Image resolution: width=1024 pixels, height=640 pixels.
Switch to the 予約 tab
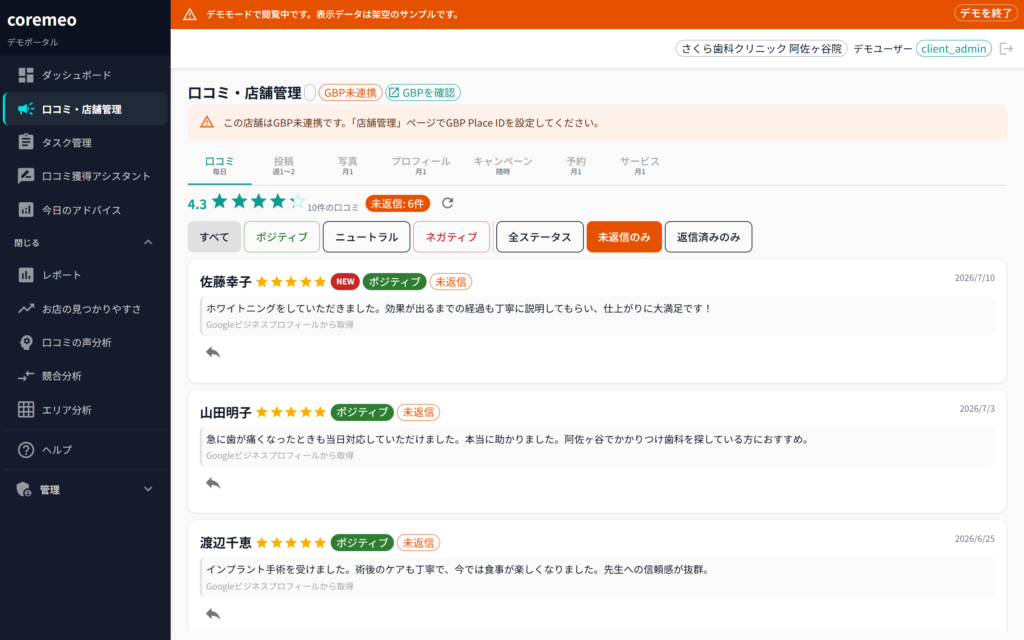click(x=576, y=166)
